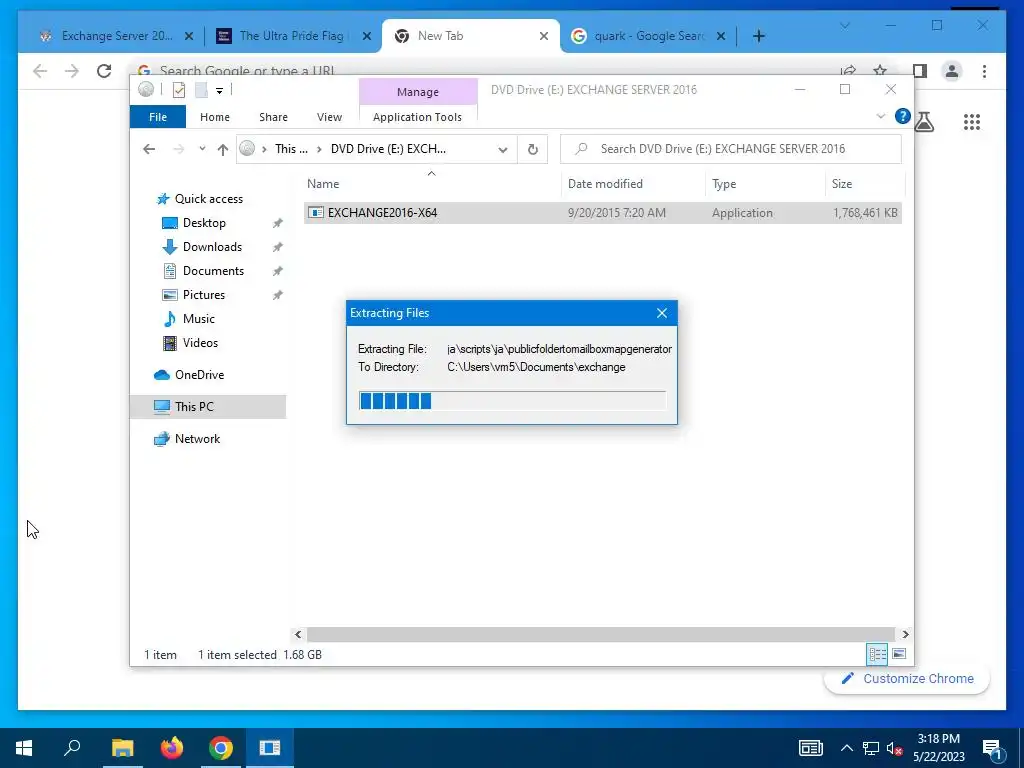The image size is (1024, 768).
Task: Click Chrome share page icon
Action: pos(848,71)
